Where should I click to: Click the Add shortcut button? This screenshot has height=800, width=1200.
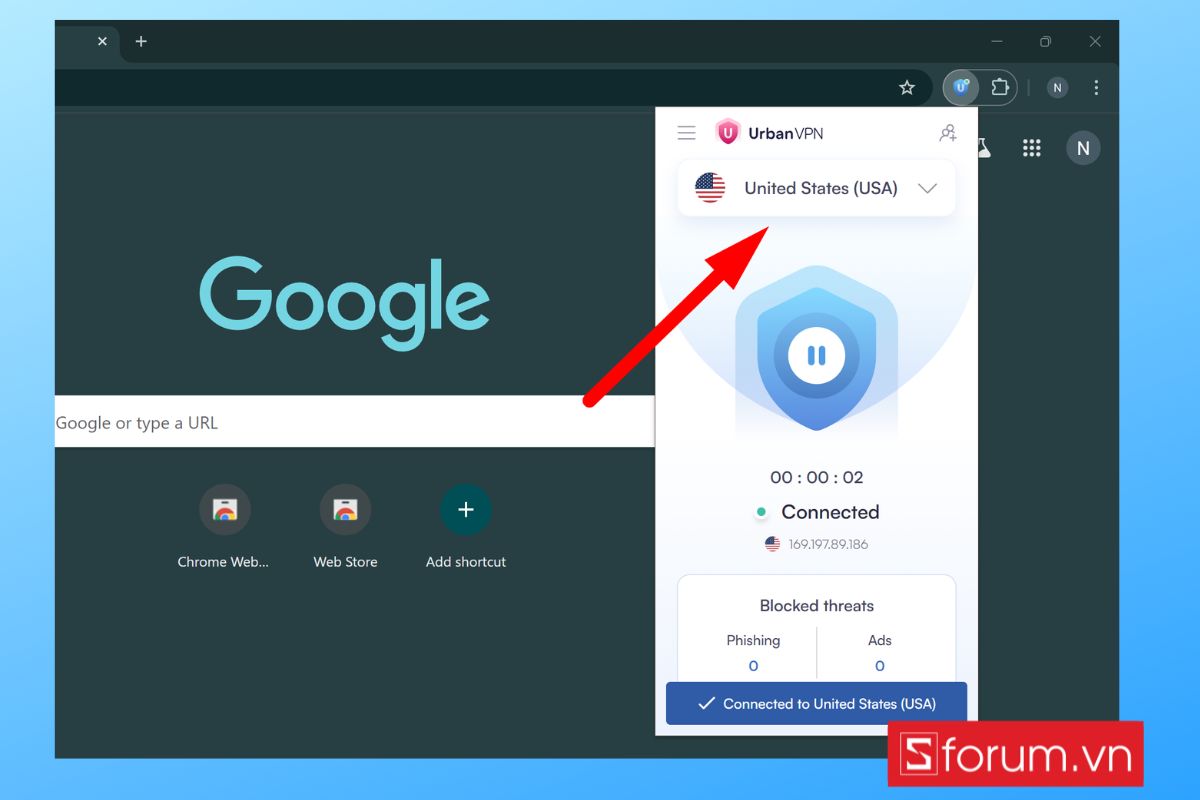(466, 528)
